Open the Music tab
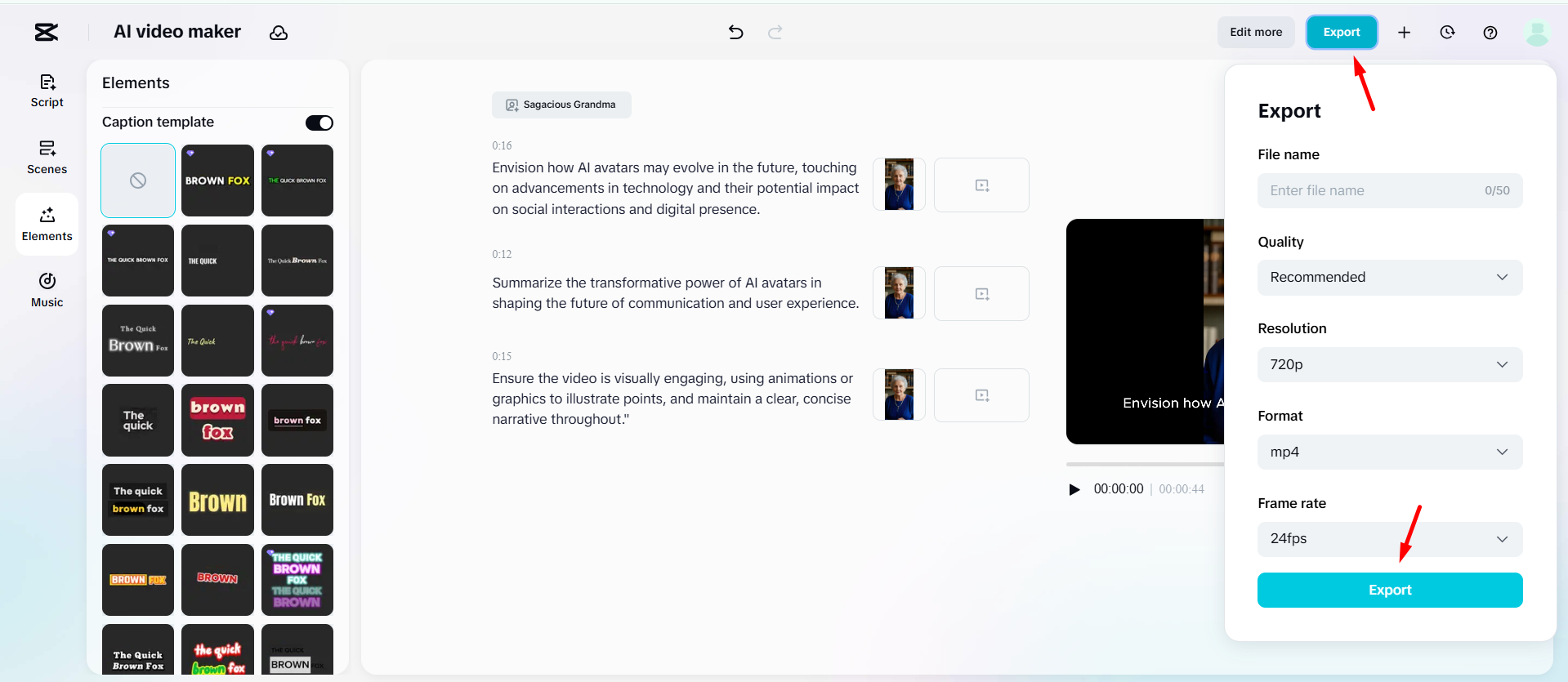Viewport: 1568px width, 682px height. coord(47,290)
